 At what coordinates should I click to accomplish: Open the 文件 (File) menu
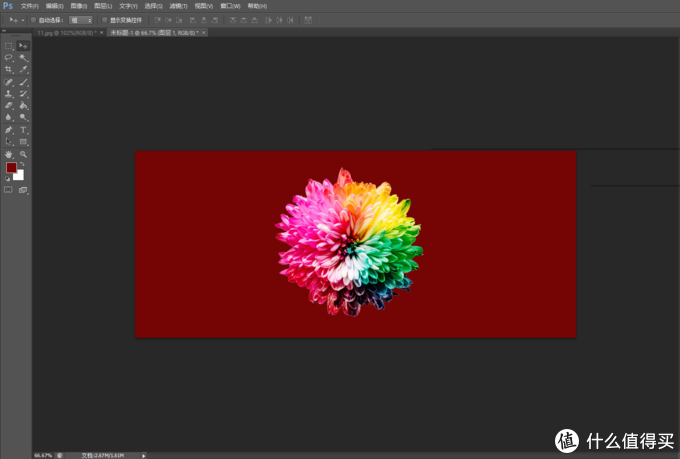(x=29, y=6)
